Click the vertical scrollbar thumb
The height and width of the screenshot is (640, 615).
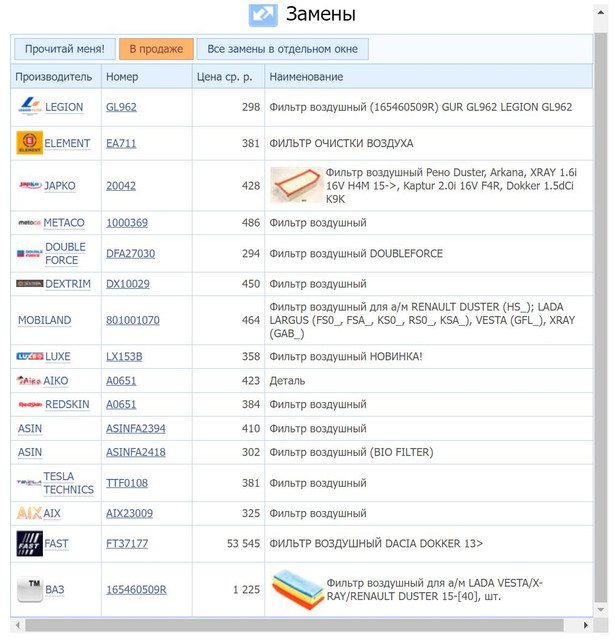tap(601, 318)
